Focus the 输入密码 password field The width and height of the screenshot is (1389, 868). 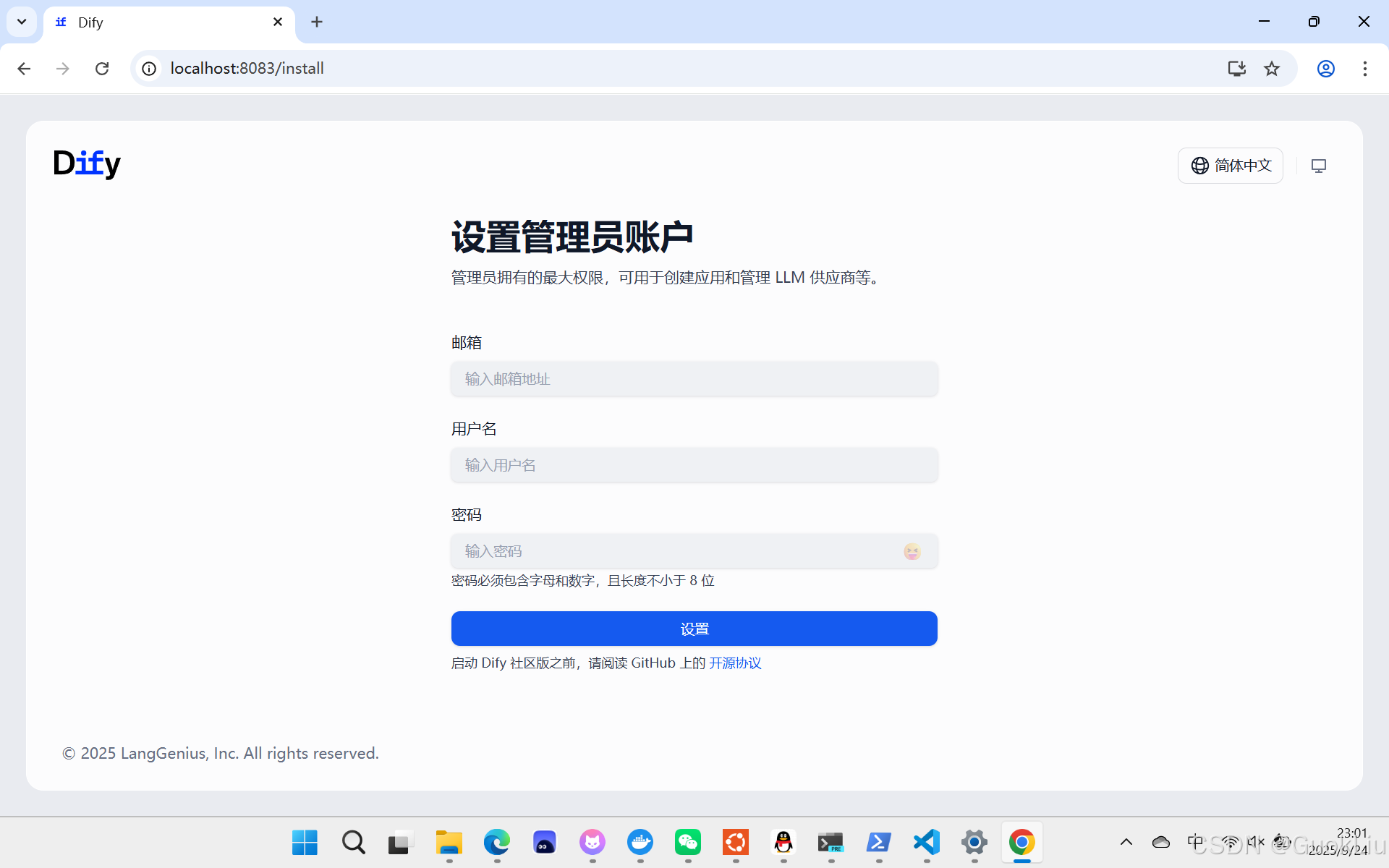tap(694, 551)
